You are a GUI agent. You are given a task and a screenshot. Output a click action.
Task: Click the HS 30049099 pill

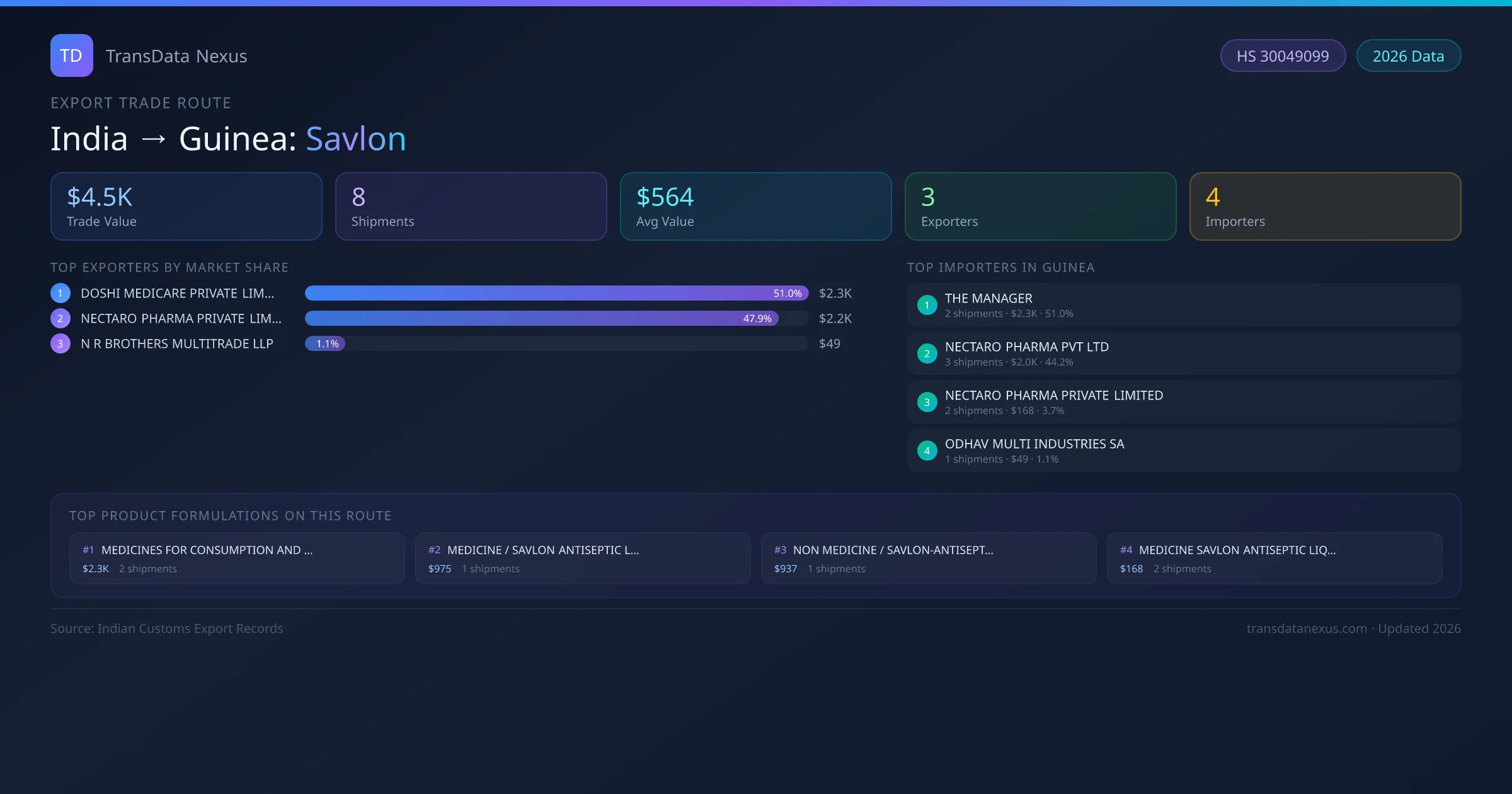pos(1282,56)
